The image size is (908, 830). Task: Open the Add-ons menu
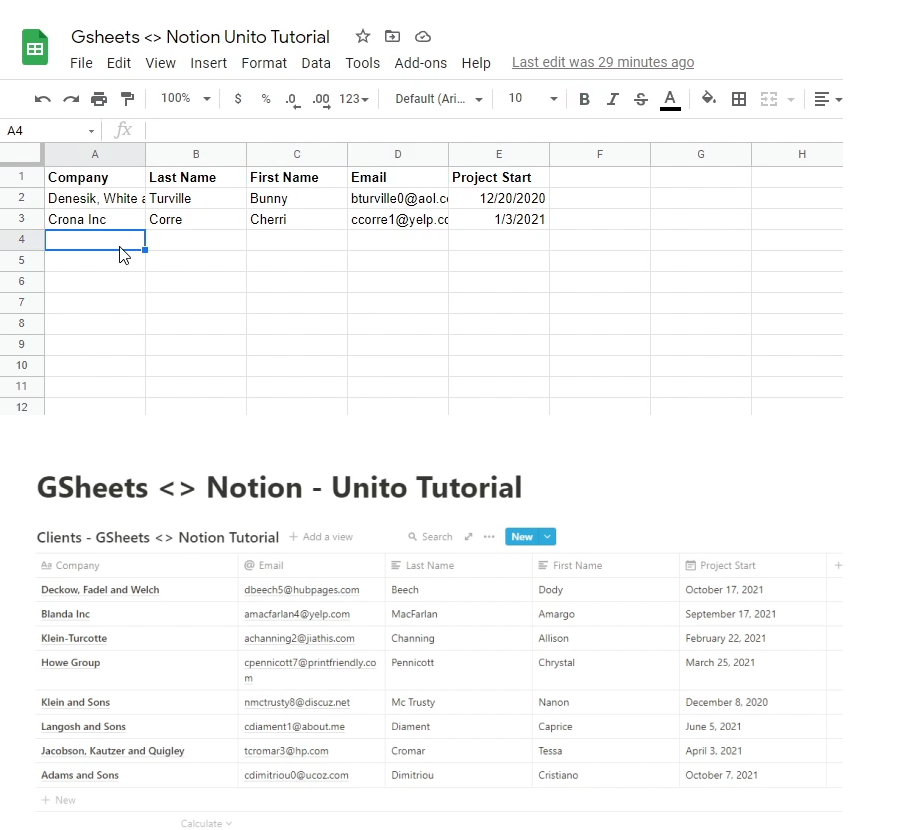(420, 63)
